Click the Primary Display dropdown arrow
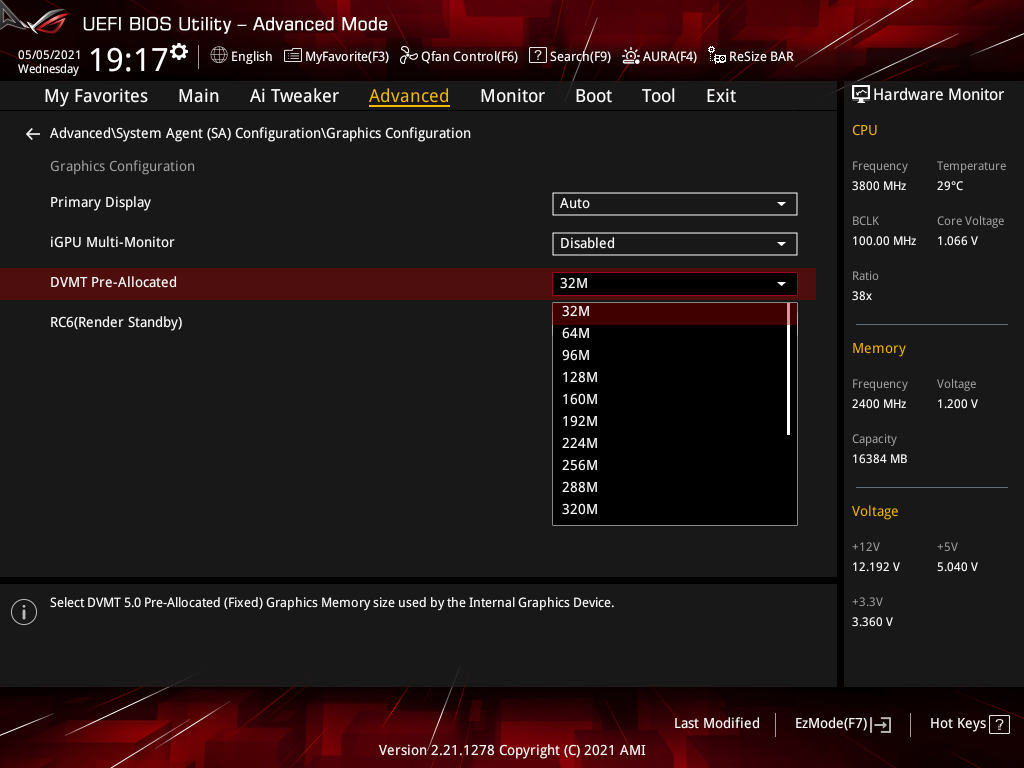Viewport: 1024px width, 768px height. pyautogui.click(x=781, y=204)
